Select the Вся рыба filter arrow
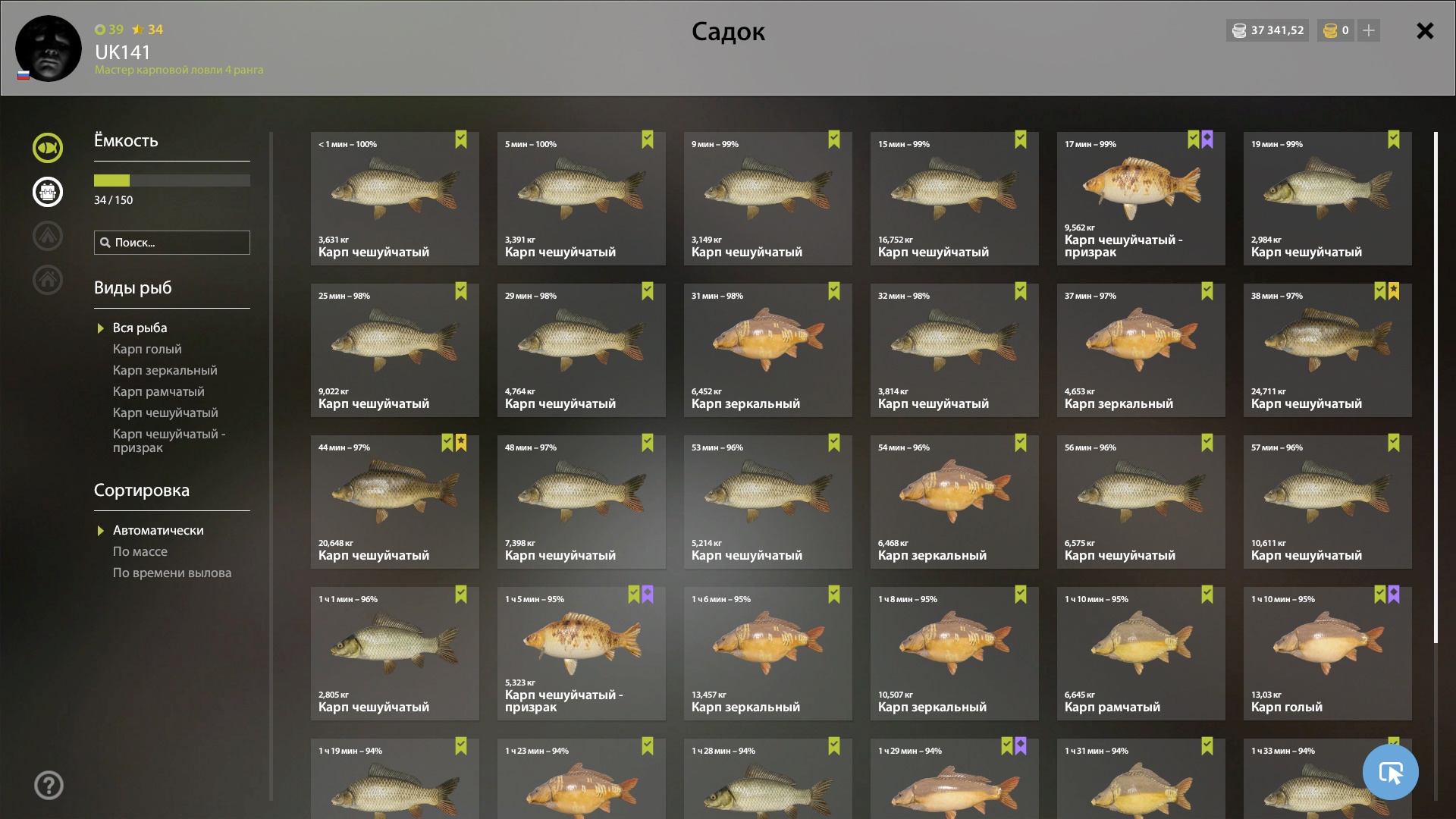The height and width of the screenshot is (819, 1456). [x=100, y=328]
